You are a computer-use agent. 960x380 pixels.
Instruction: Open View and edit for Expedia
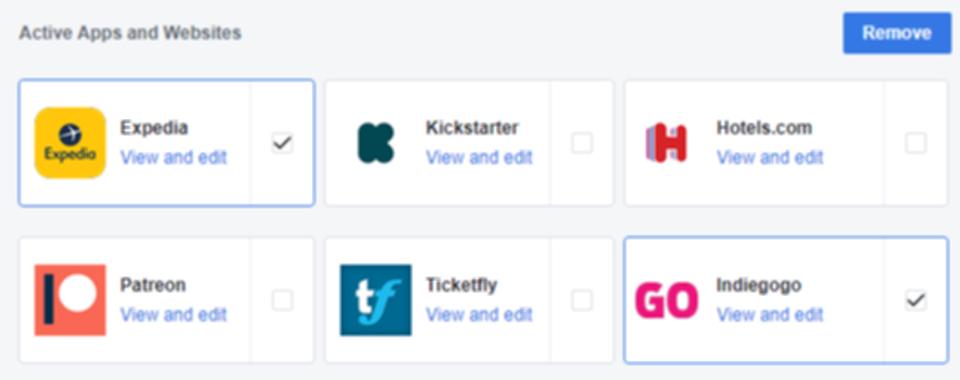(173, 157)
